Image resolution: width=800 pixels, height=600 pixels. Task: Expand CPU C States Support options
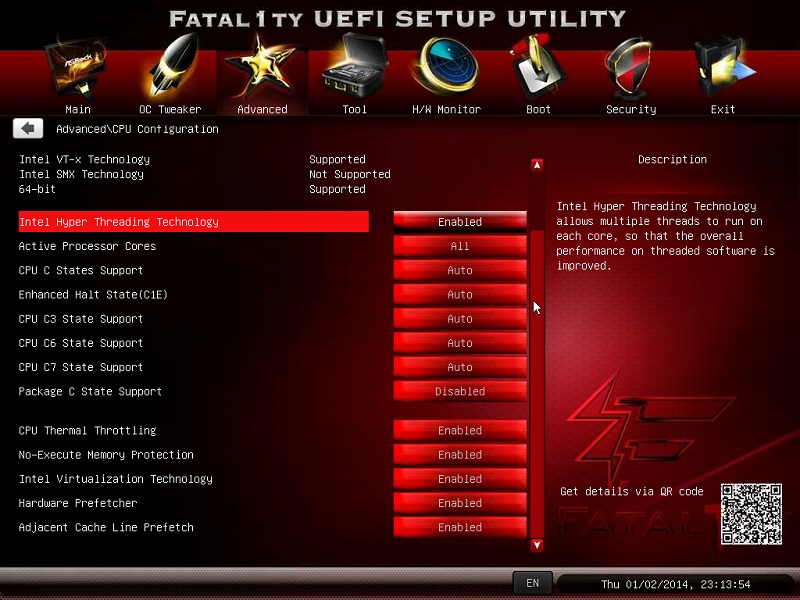(460, 271)
